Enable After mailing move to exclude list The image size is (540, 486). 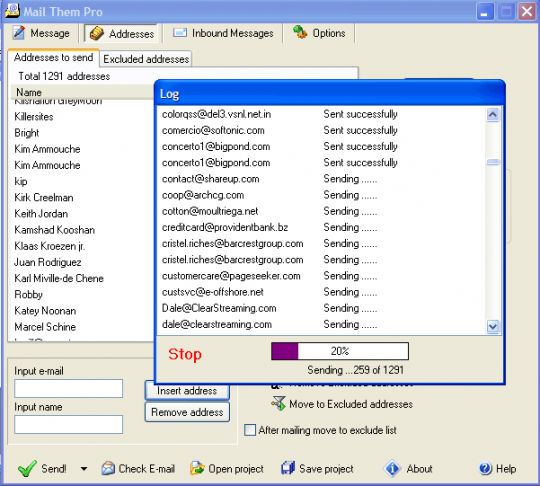[250, 430]
